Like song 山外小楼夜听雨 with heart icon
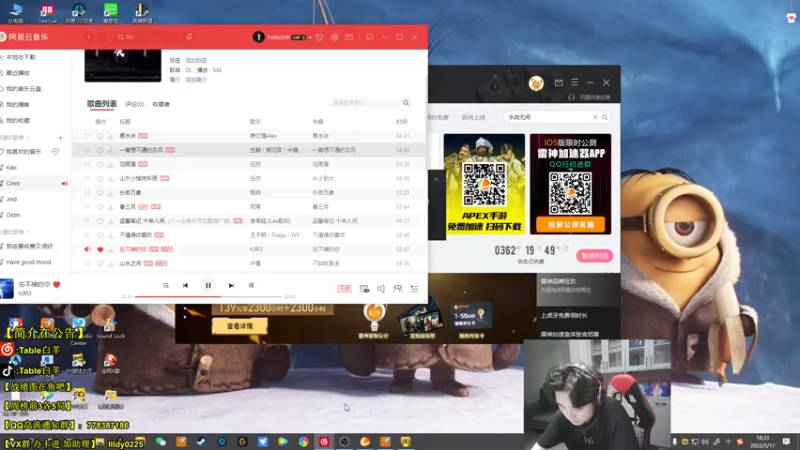This screenshot has height=450, width=800. tap(100, 179)
